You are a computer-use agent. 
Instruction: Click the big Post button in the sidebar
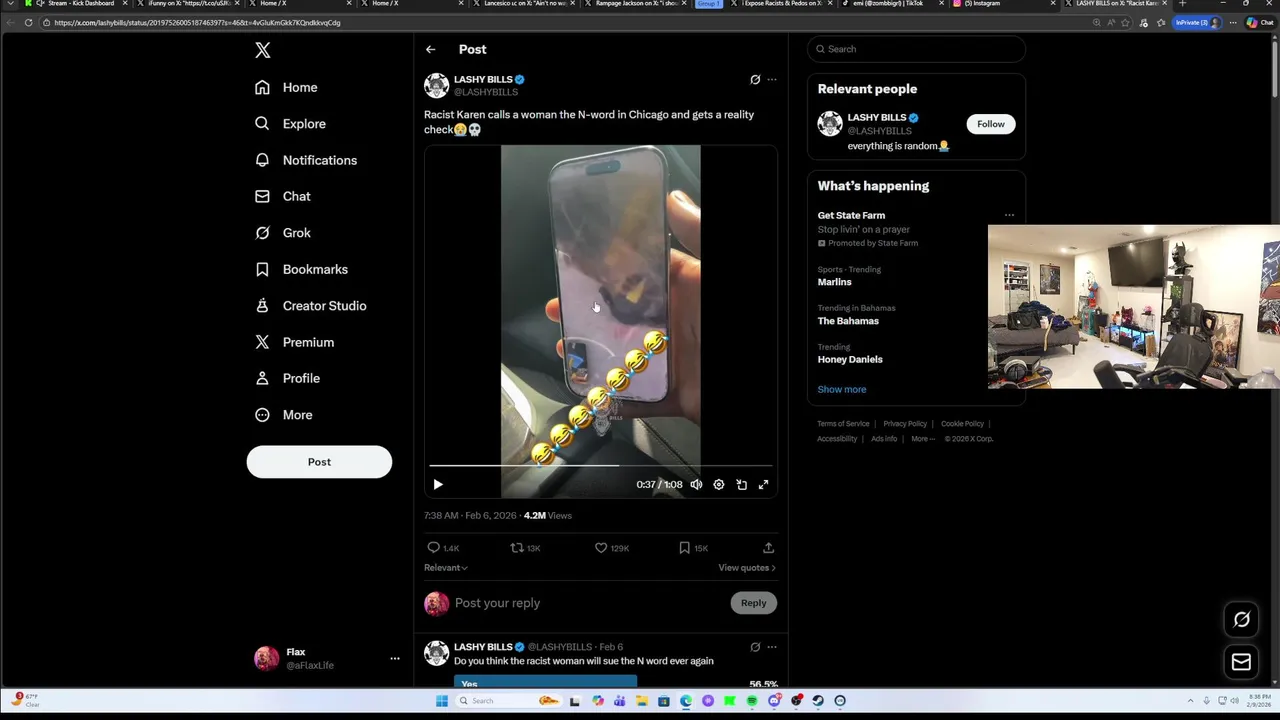[x=319, y=462]
